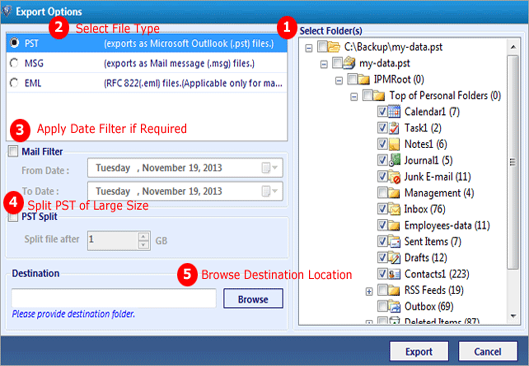
Task: Enable the PST Split checkbox
Action: click(13, 217)
